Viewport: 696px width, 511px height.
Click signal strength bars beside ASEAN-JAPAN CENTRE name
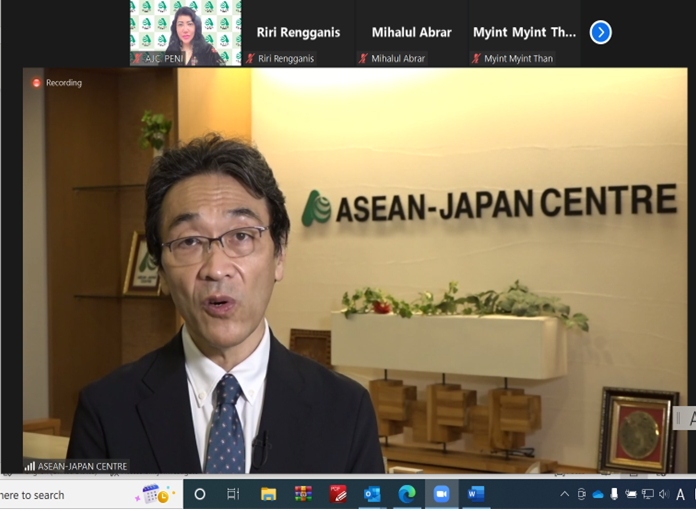[30, 466]
